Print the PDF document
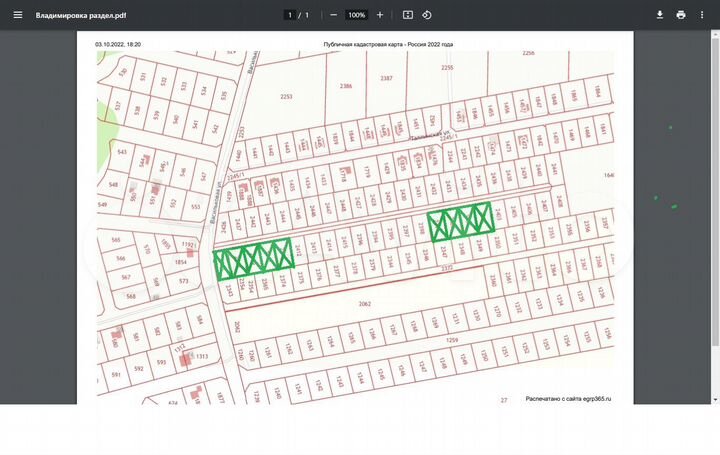This screenshot has width=720, height=455. [681, 15]
